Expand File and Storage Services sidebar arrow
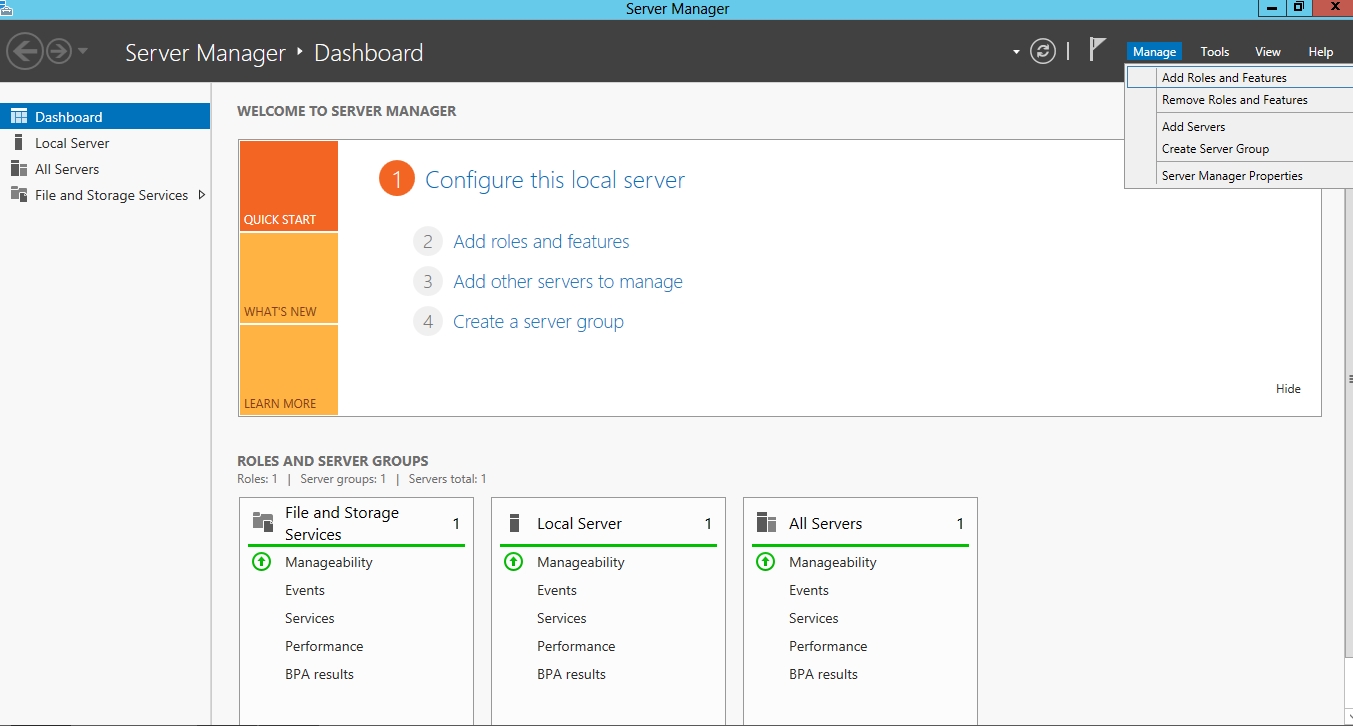This screenshot has width=1353, height=726. 202,195
